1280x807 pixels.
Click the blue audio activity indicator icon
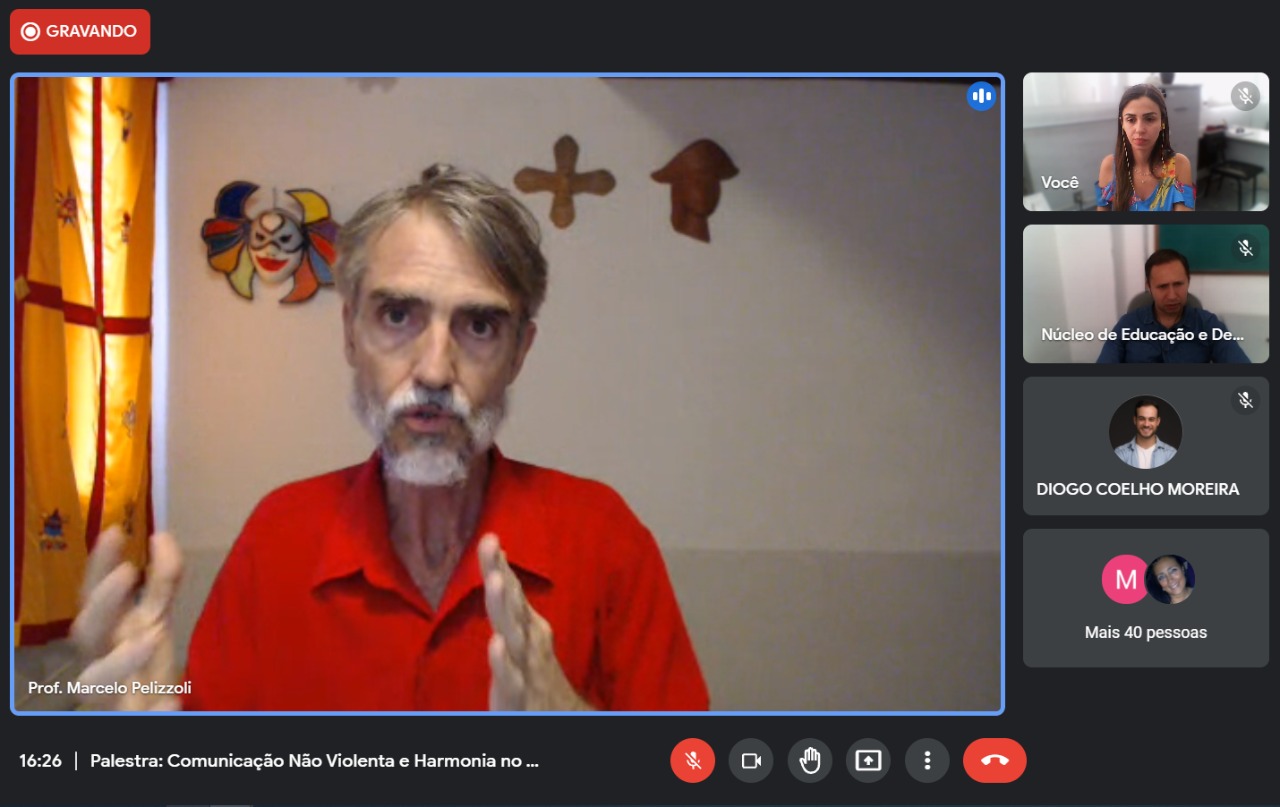(981, 96)
